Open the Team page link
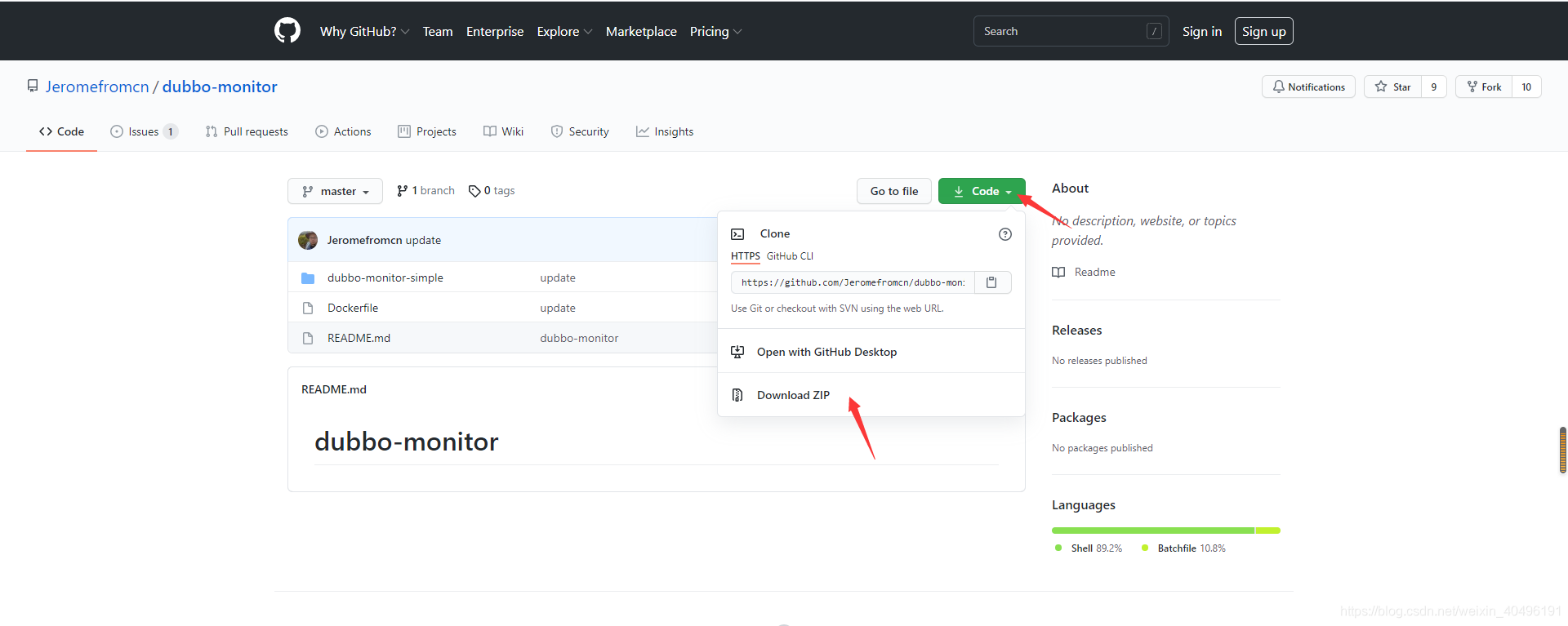The height and width of the screenshot is (626, 1568). tap(438, 31)
